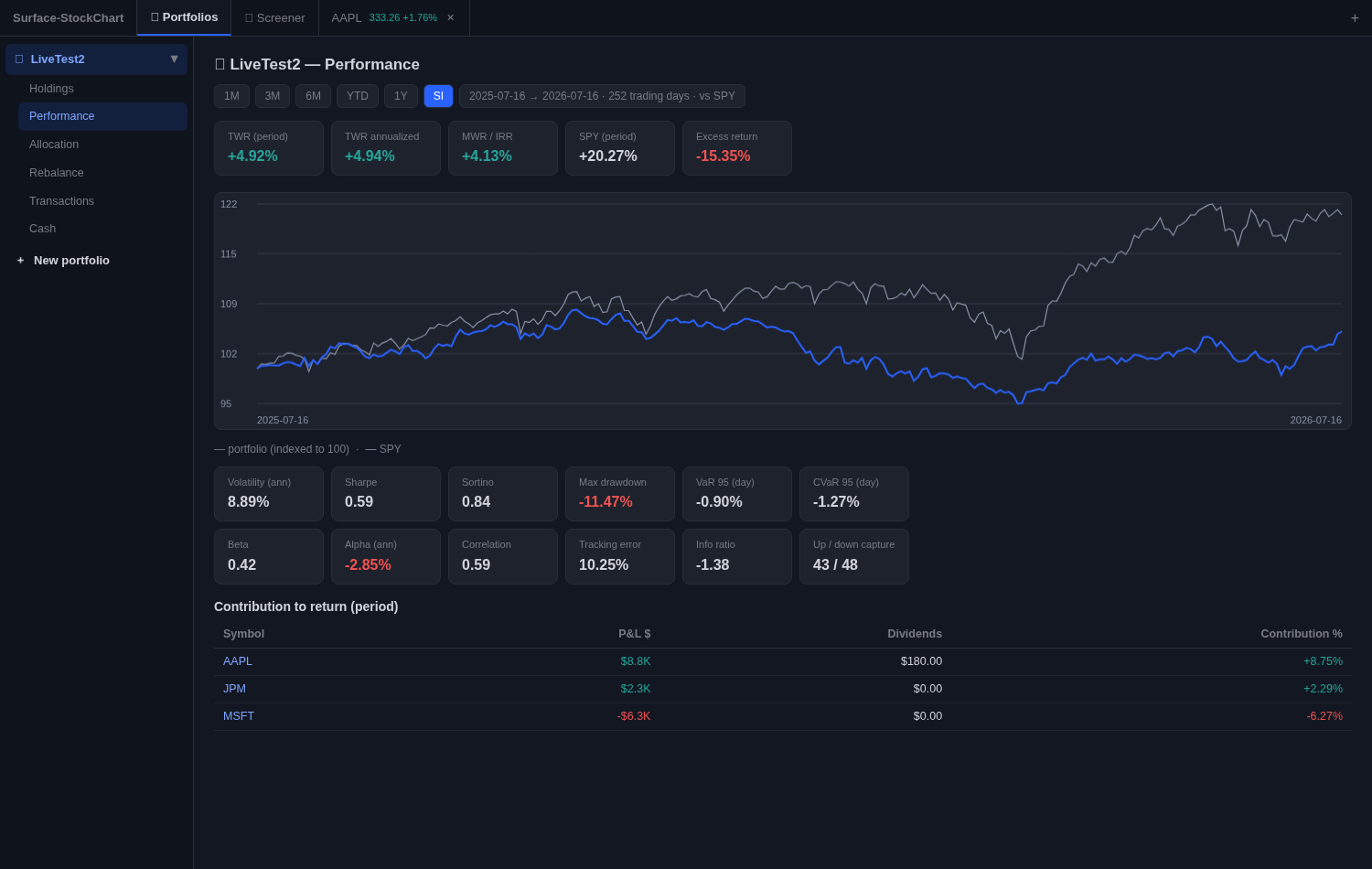Click the Excess return card
Screen dimensions: 1372x869
coord(737,148)
